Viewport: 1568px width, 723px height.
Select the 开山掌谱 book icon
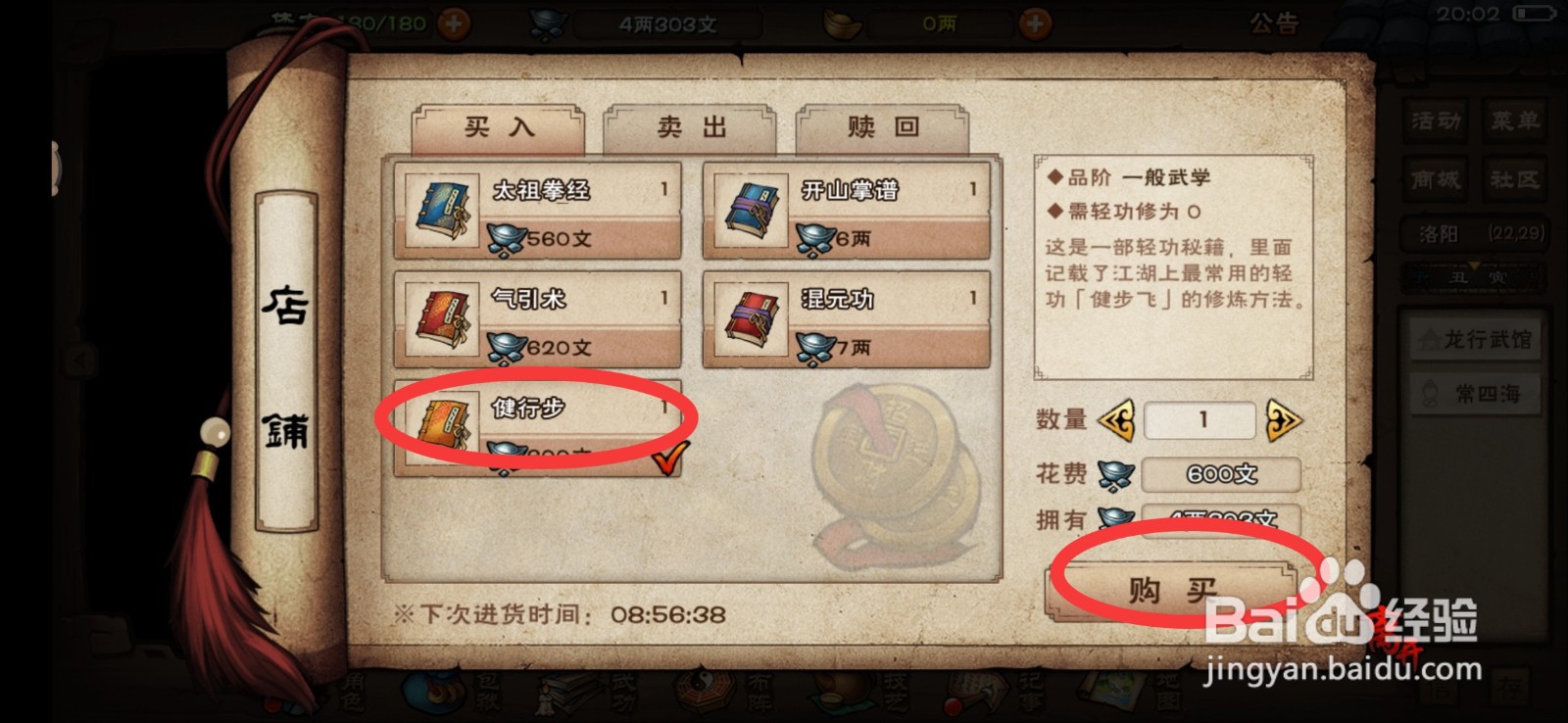pyautogui.click(x=751, y=212)
